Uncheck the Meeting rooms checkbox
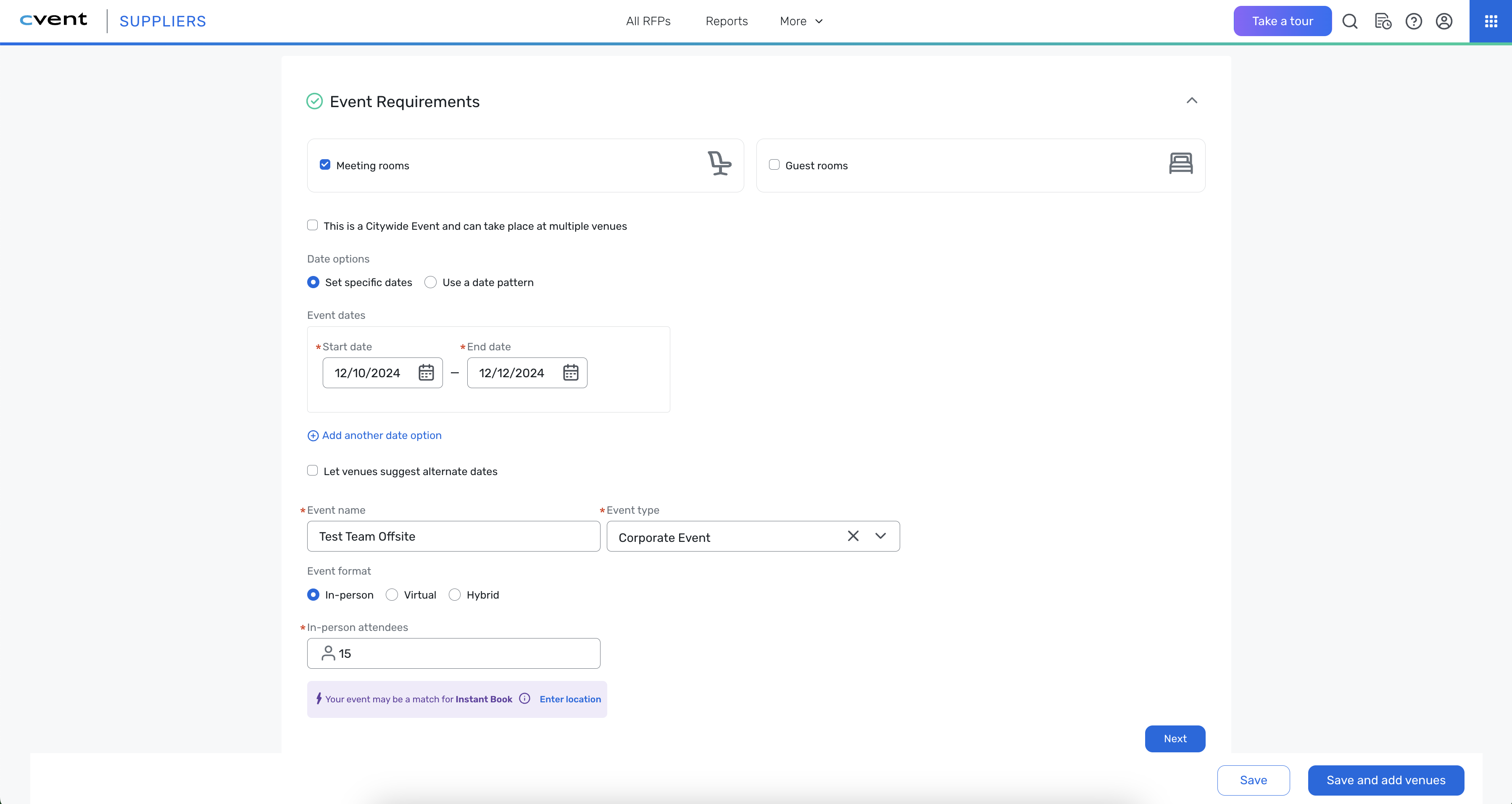This screenshot has width=1512, height=804. [x=324, y=165]
